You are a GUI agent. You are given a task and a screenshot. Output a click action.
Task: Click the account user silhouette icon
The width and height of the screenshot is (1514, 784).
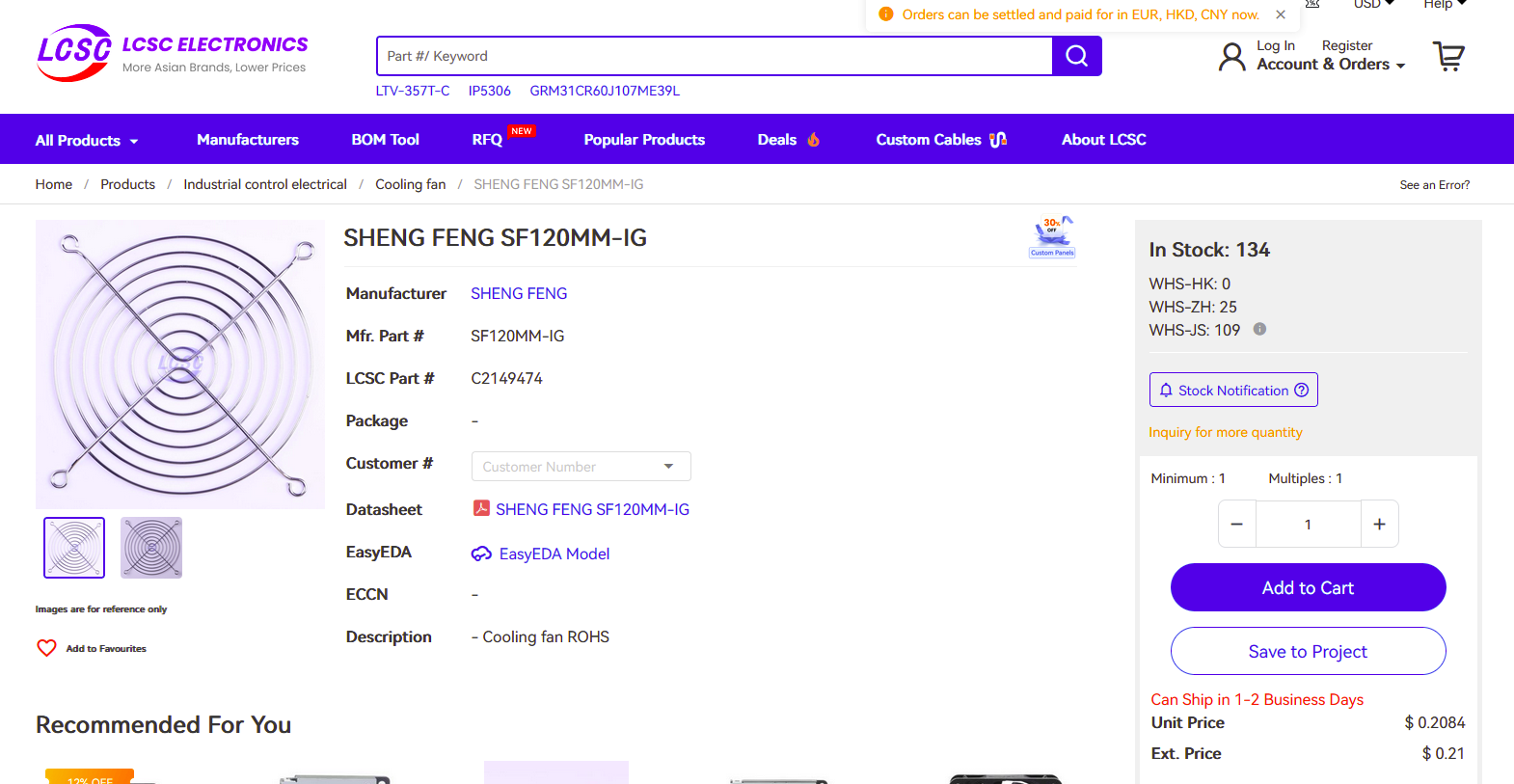point(1231,57)
